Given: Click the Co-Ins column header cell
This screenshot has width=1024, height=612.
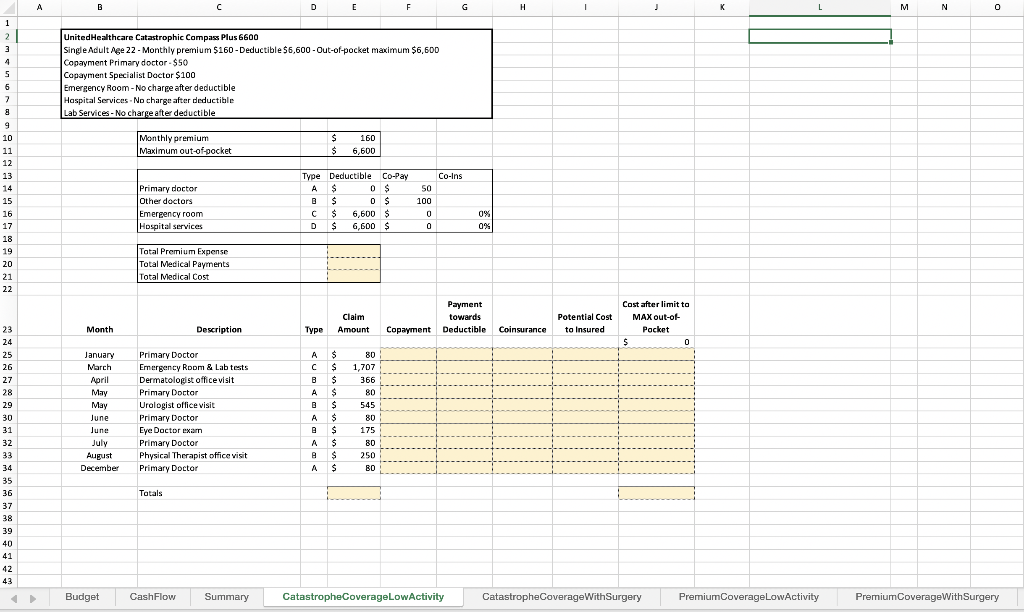Looking at the screenshot, I should pos(464,176).
